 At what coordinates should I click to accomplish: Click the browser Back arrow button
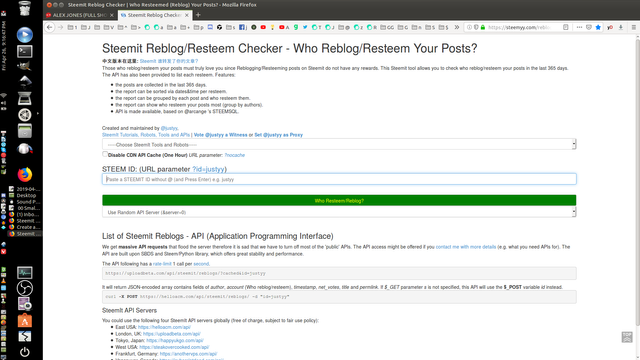pyautogui.click(x=50, y=27)
